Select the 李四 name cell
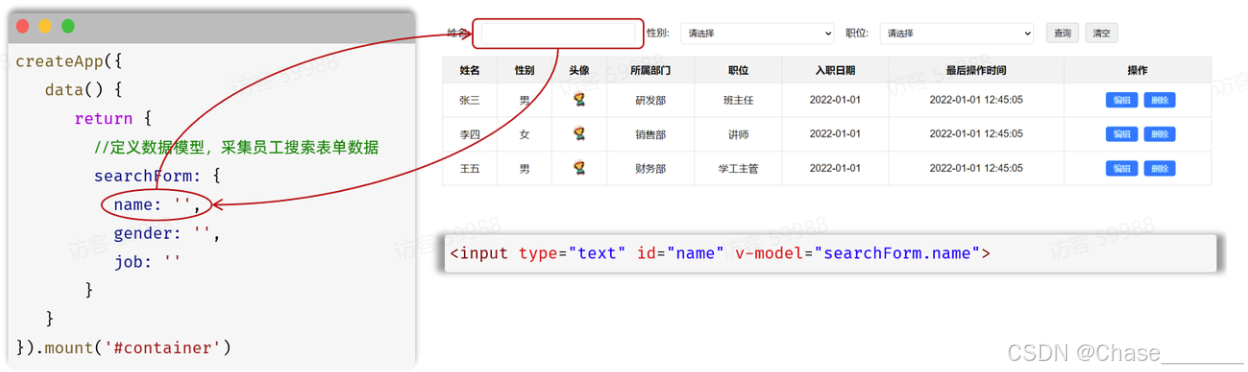1248x372 pixels. pos(470,134)
